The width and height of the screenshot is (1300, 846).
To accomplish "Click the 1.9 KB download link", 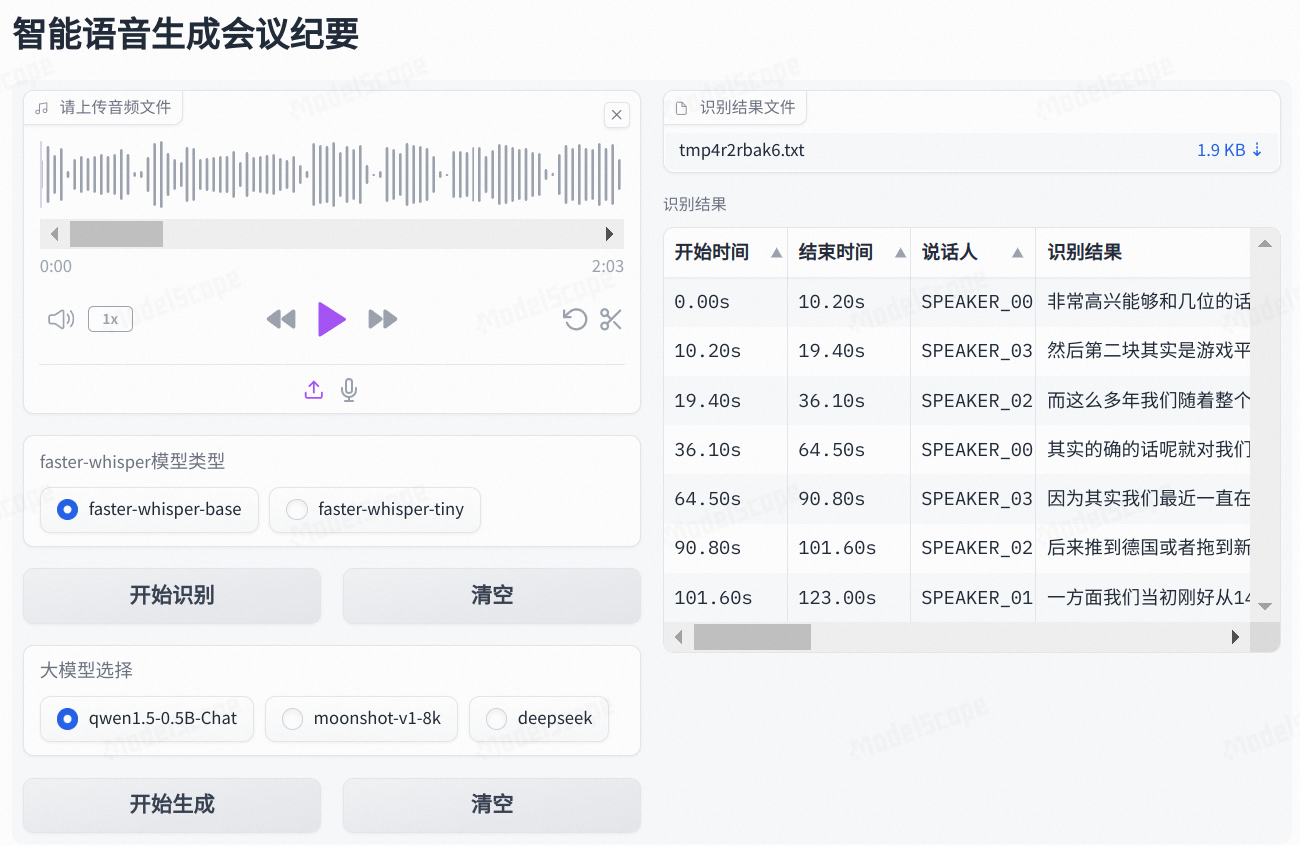I will coord(1230,150).
